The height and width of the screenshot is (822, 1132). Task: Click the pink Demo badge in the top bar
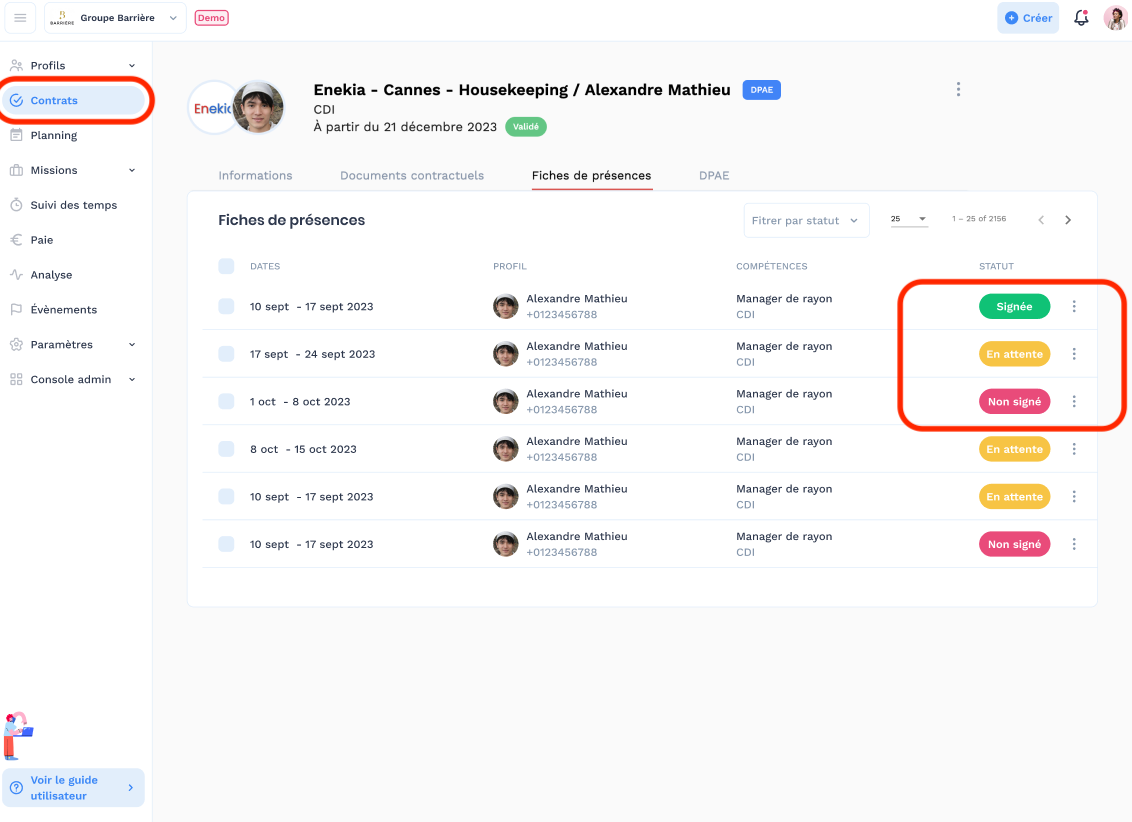pos(212,18)
